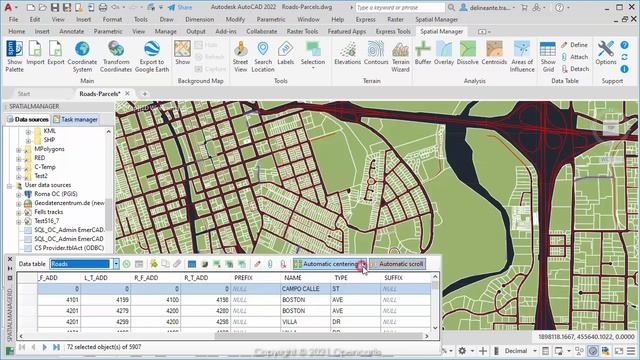
Task: Launch Transform Coordinates tool
Action: (x=116, y=56)
